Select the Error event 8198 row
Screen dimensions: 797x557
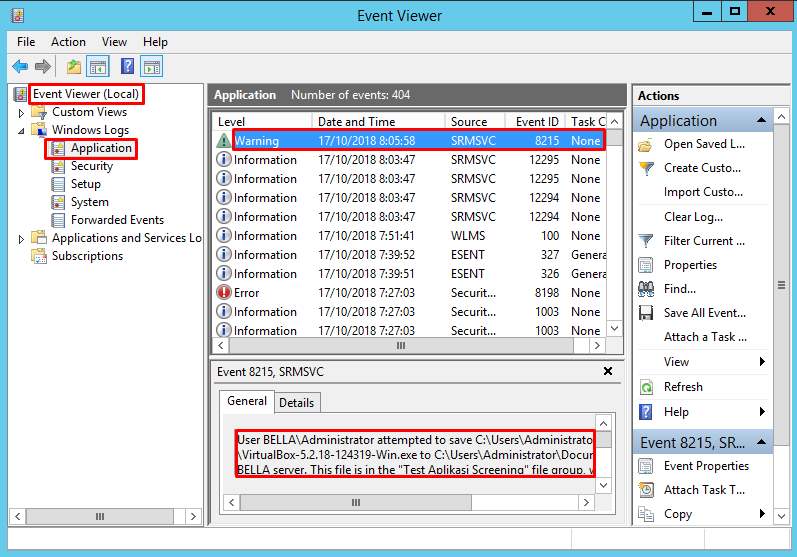click(410, 293)
